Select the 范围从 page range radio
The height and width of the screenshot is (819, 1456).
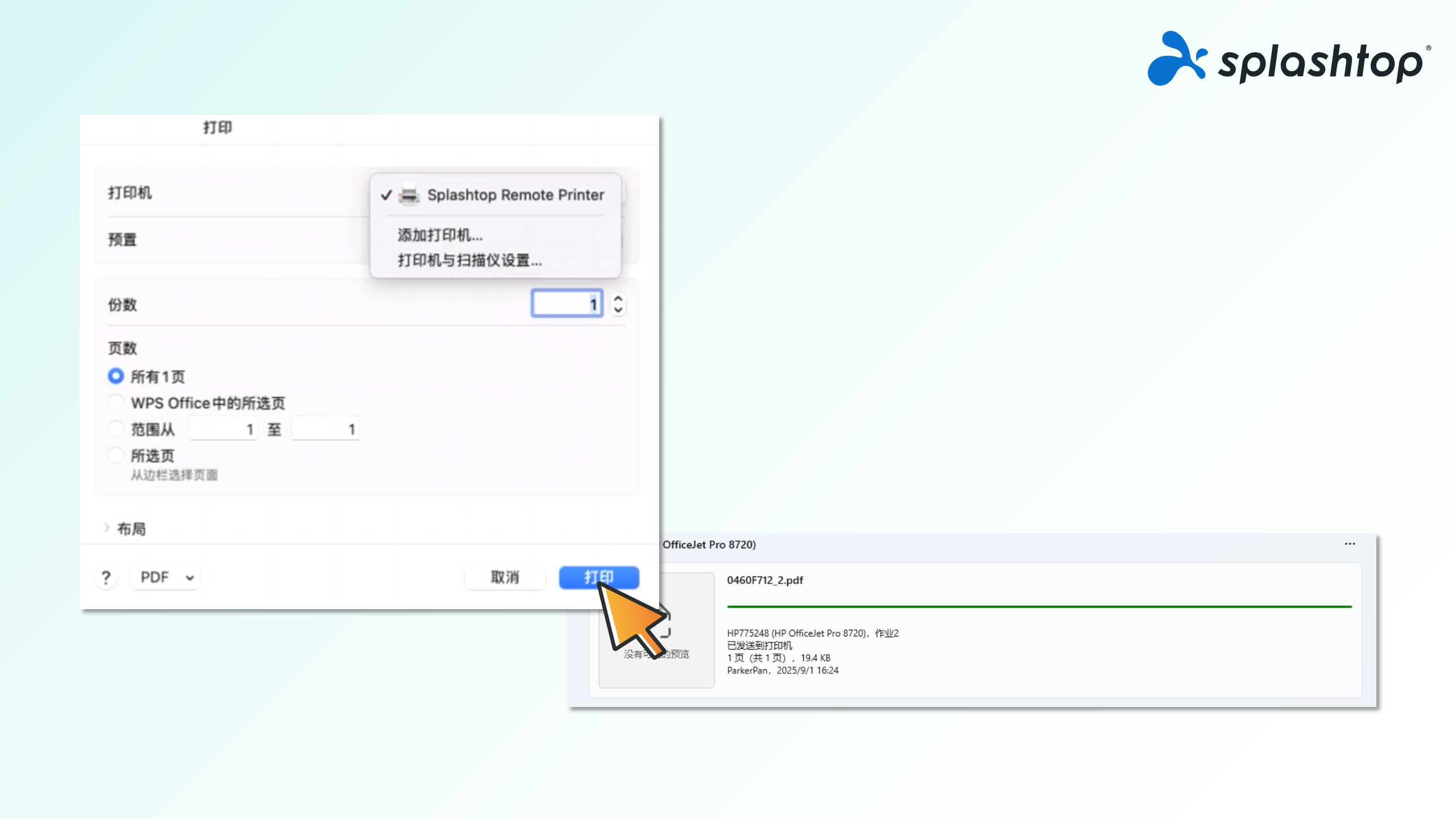click(116, 429)
